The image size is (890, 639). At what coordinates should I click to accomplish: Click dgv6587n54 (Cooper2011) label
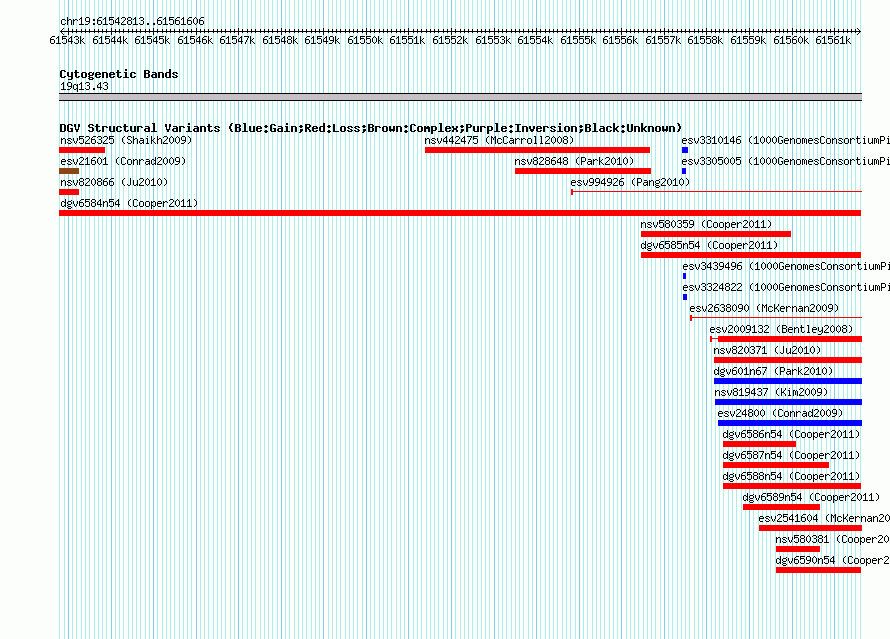[x=791, y=455]
